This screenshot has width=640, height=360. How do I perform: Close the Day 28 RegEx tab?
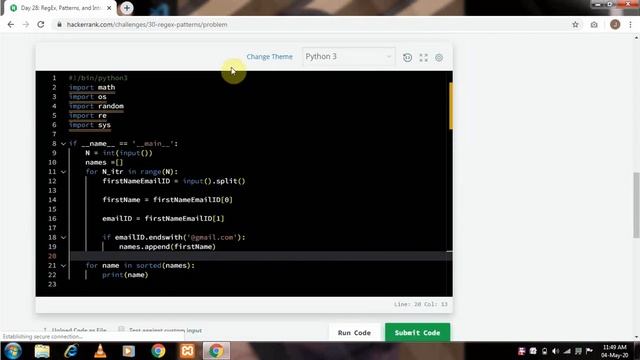click(x=109, y=8)
